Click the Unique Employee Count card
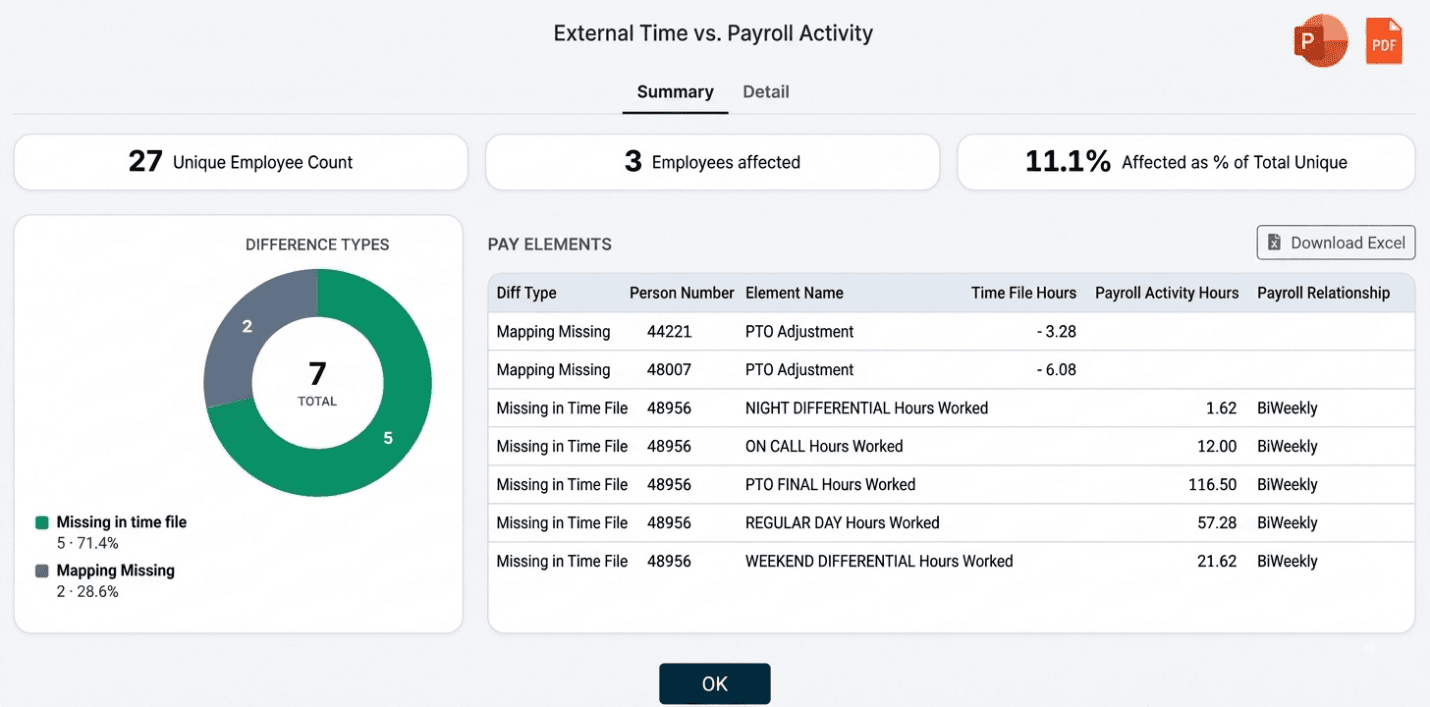 click(241, 162)
